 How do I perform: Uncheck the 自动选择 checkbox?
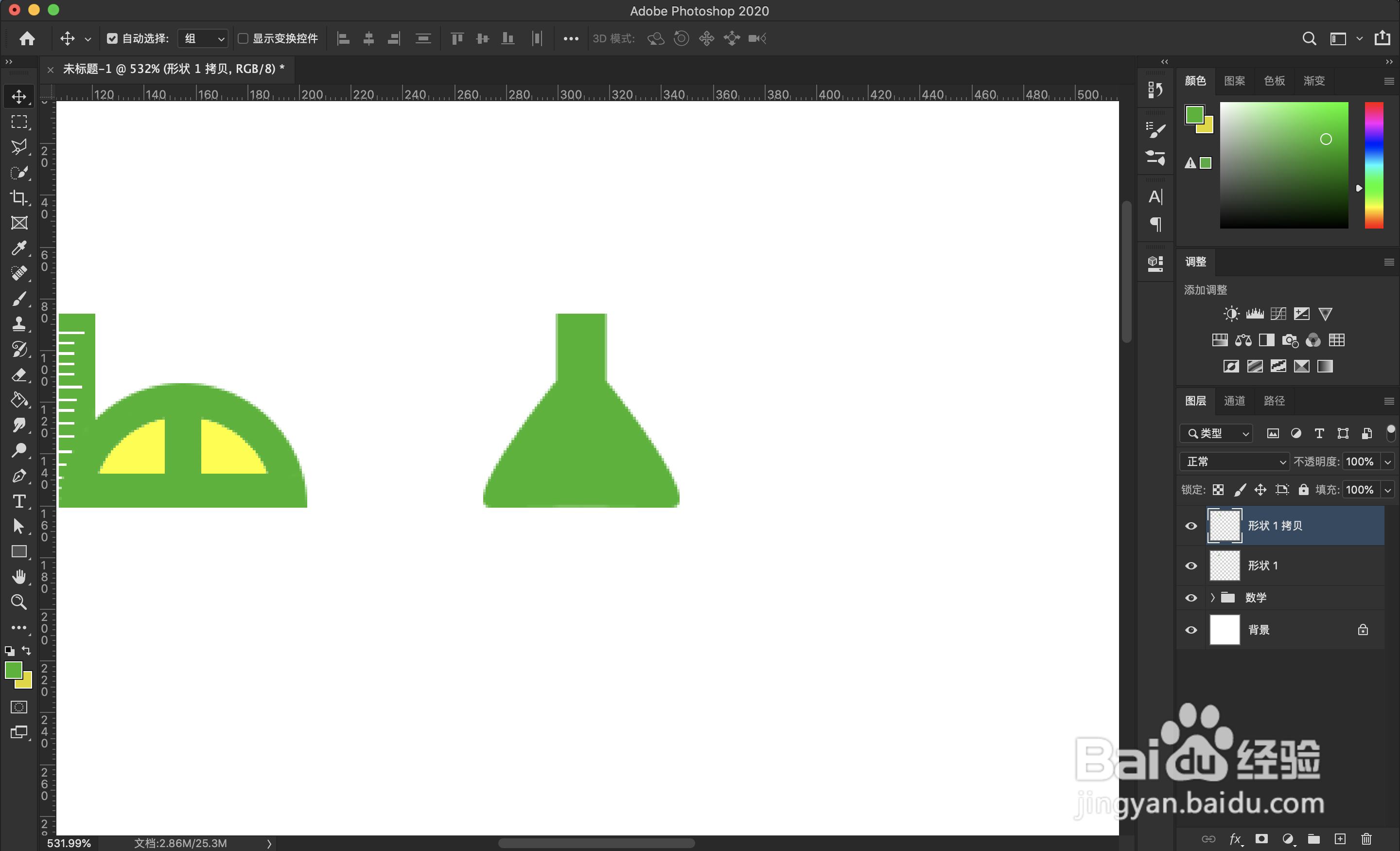click(x=112, y=38)
